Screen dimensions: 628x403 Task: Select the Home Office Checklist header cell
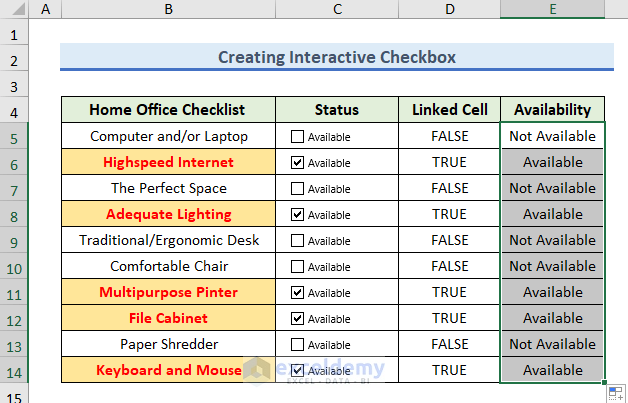click(x=168, y=110)
